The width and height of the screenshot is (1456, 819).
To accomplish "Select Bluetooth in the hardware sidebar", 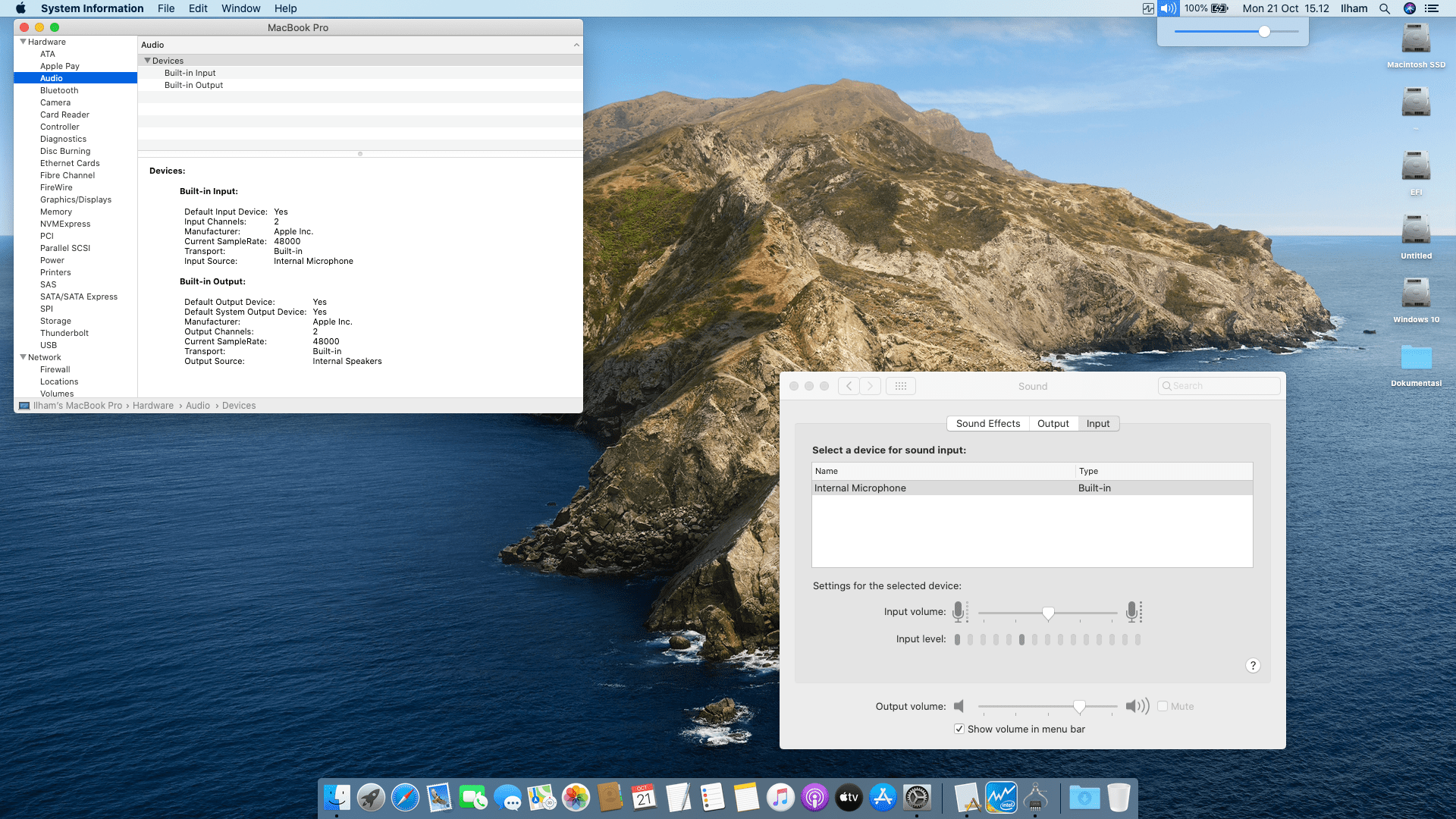I will pyautogui.click(x=59, y=90).
